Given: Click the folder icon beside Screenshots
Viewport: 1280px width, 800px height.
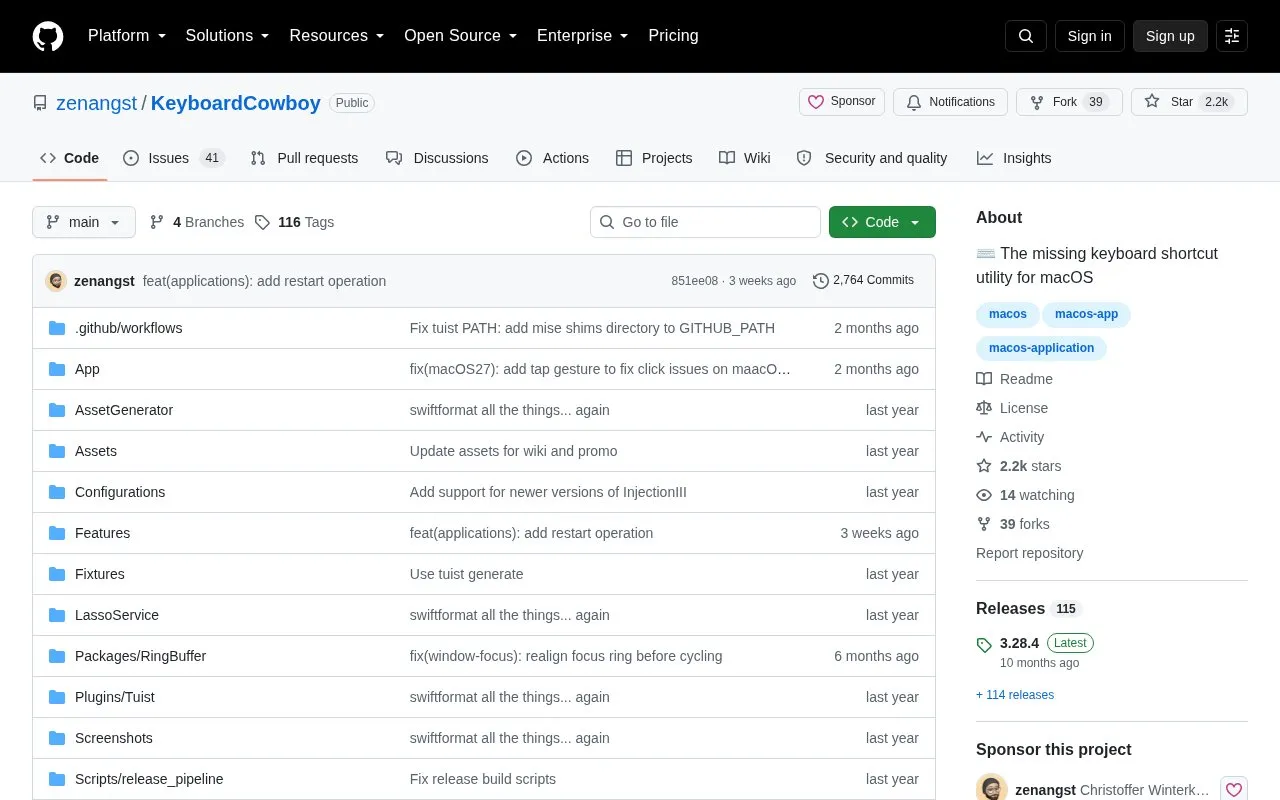Looking at the screenshot, I should pyautogui.click(x=57, y=738).
